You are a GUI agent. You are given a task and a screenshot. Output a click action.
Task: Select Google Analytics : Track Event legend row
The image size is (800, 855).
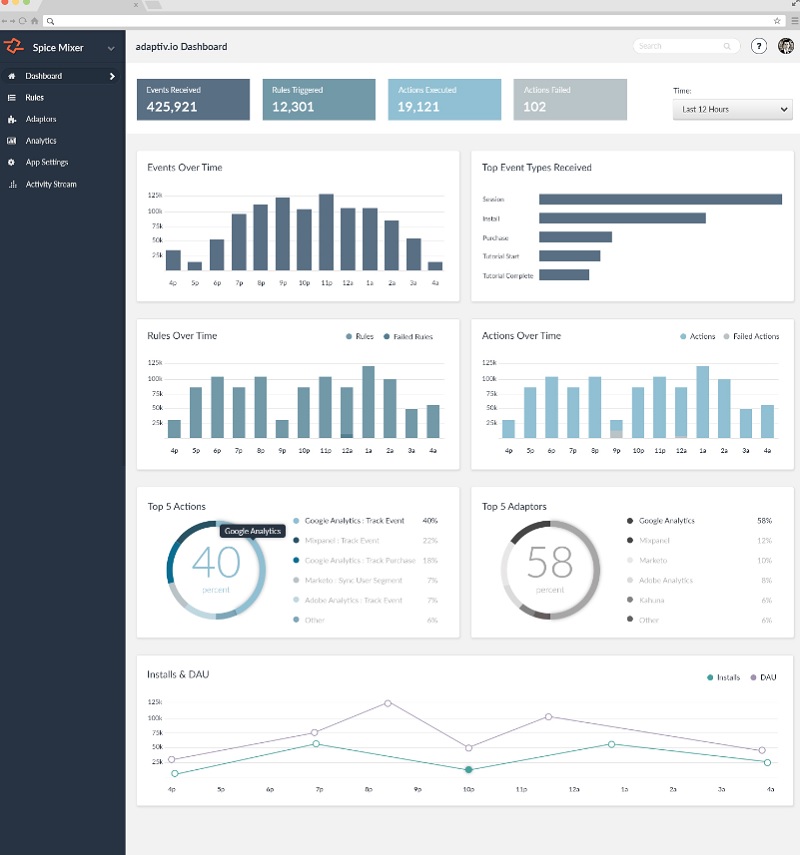point(365,521)
